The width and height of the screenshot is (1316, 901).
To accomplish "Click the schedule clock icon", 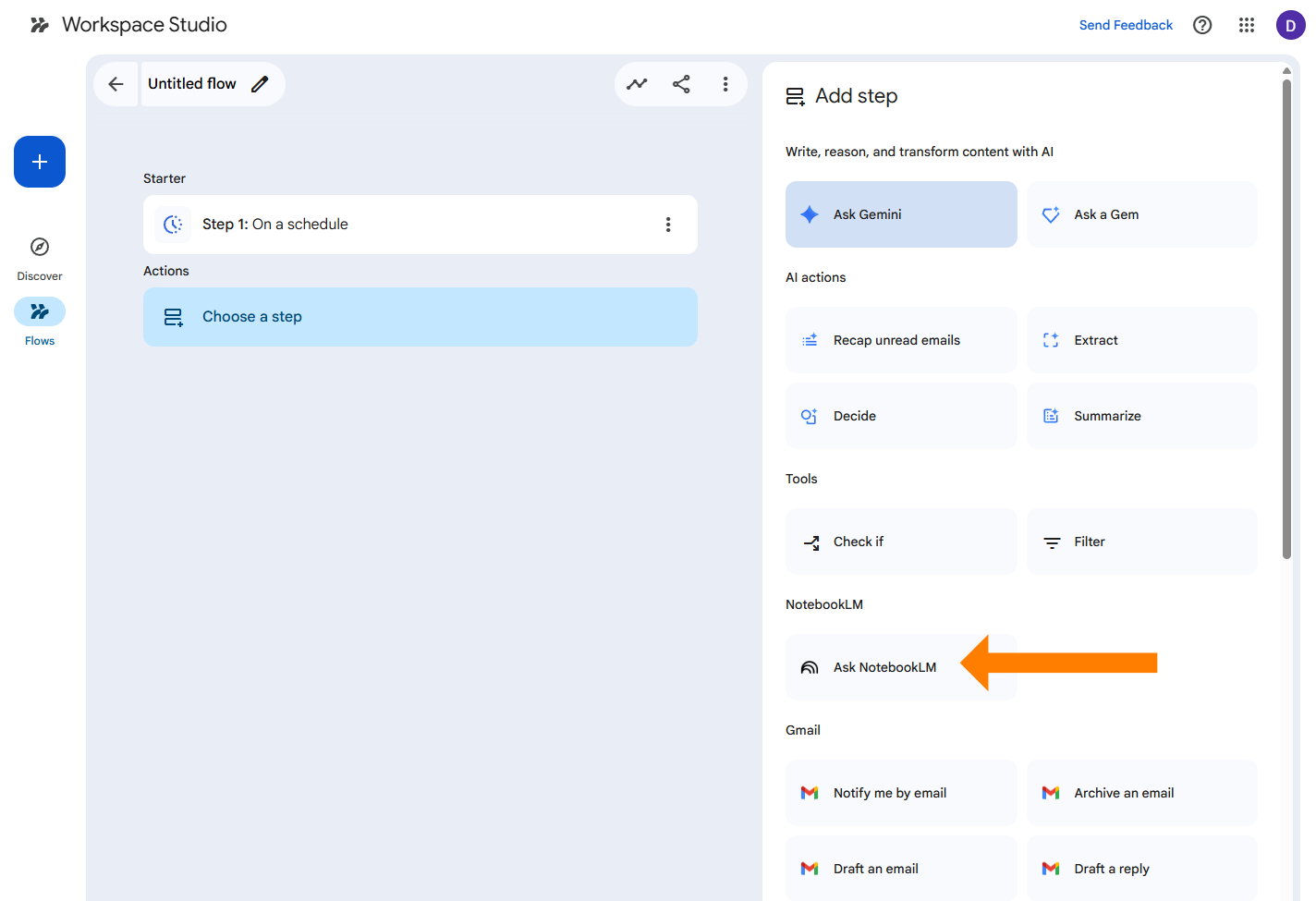I will click(173, 225).
